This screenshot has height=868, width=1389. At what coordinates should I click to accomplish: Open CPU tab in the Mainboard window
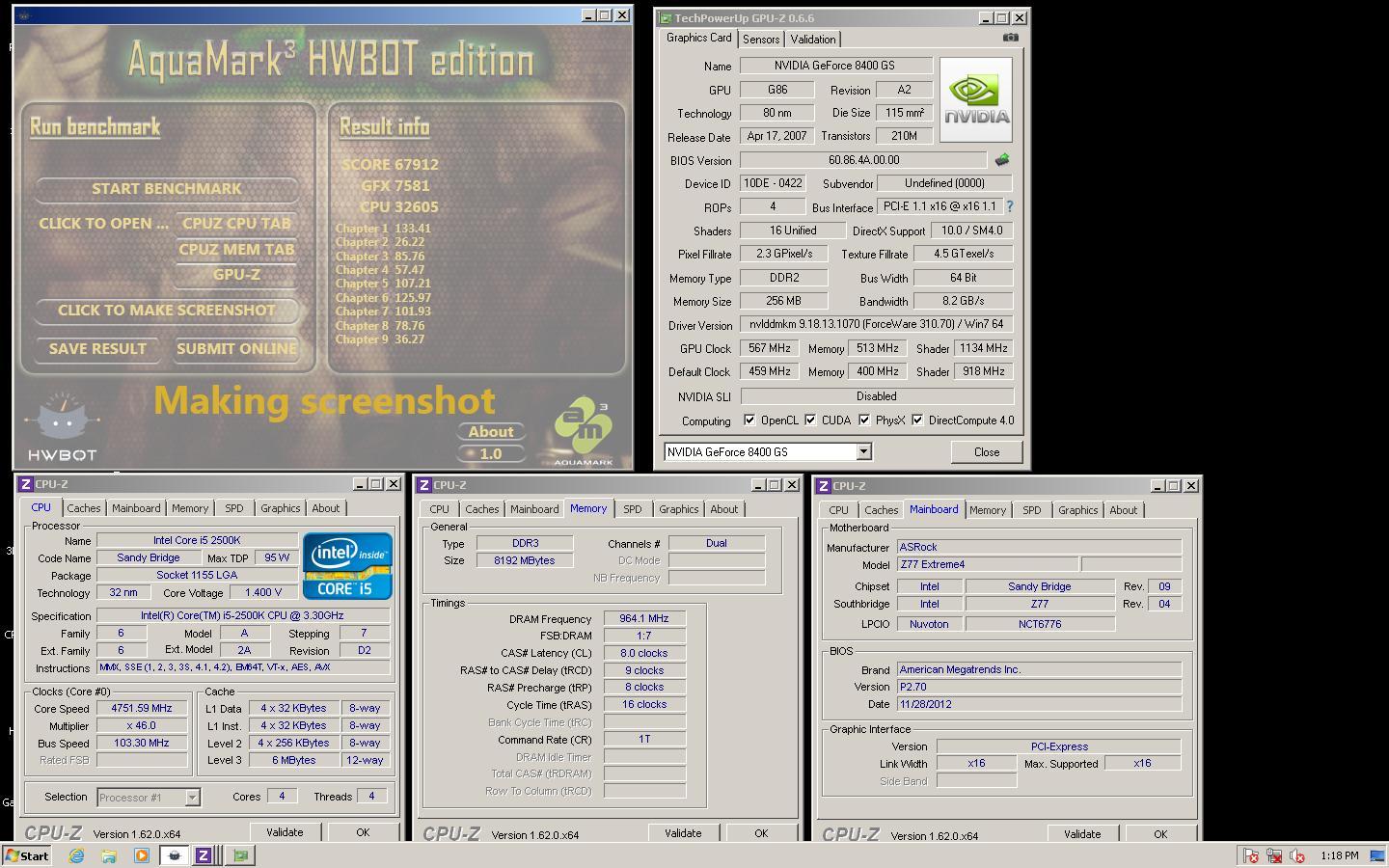click(x=838, y=510)
